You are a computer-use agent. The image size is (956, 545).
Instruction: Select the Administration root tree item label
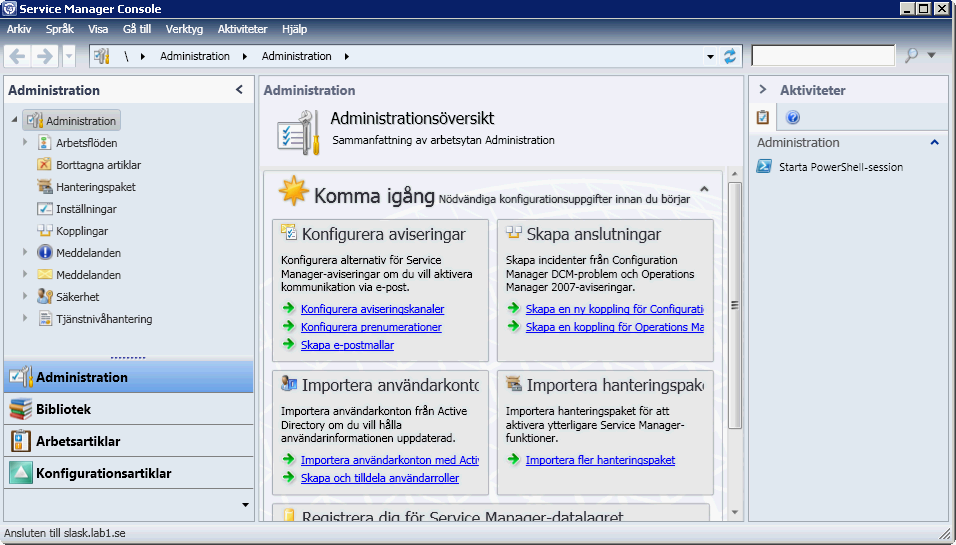pos(81,121)
